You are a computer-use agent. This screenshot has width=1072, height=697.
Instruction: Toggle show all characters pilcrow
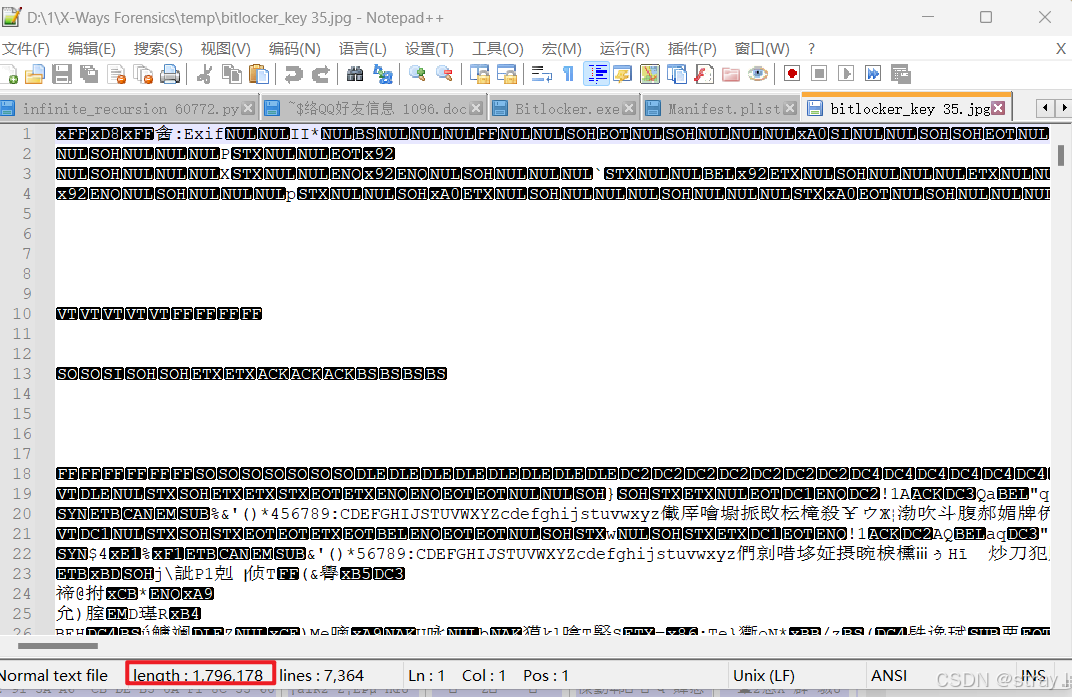(569, 74)
